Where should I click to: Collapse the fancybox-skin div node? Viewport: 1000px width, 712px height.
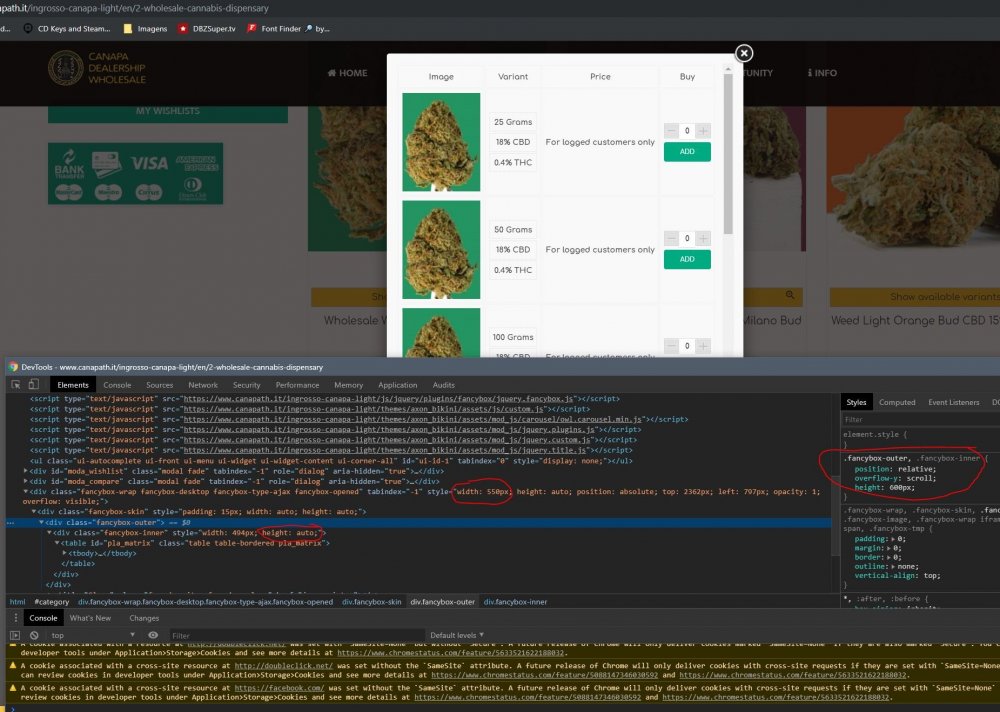coord(34,512)
